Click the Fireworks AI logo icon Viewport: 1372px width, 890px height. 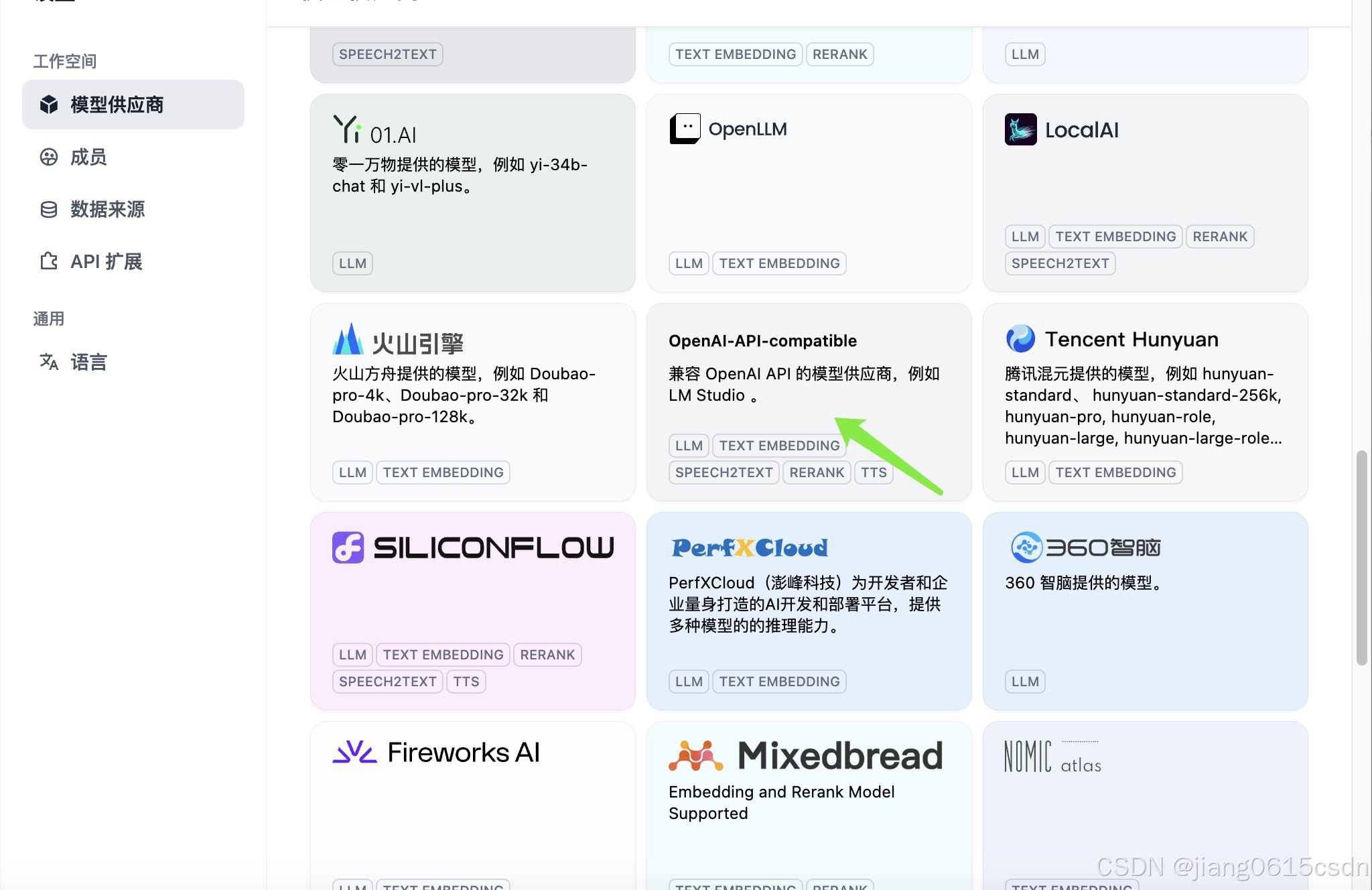point(354,752)
